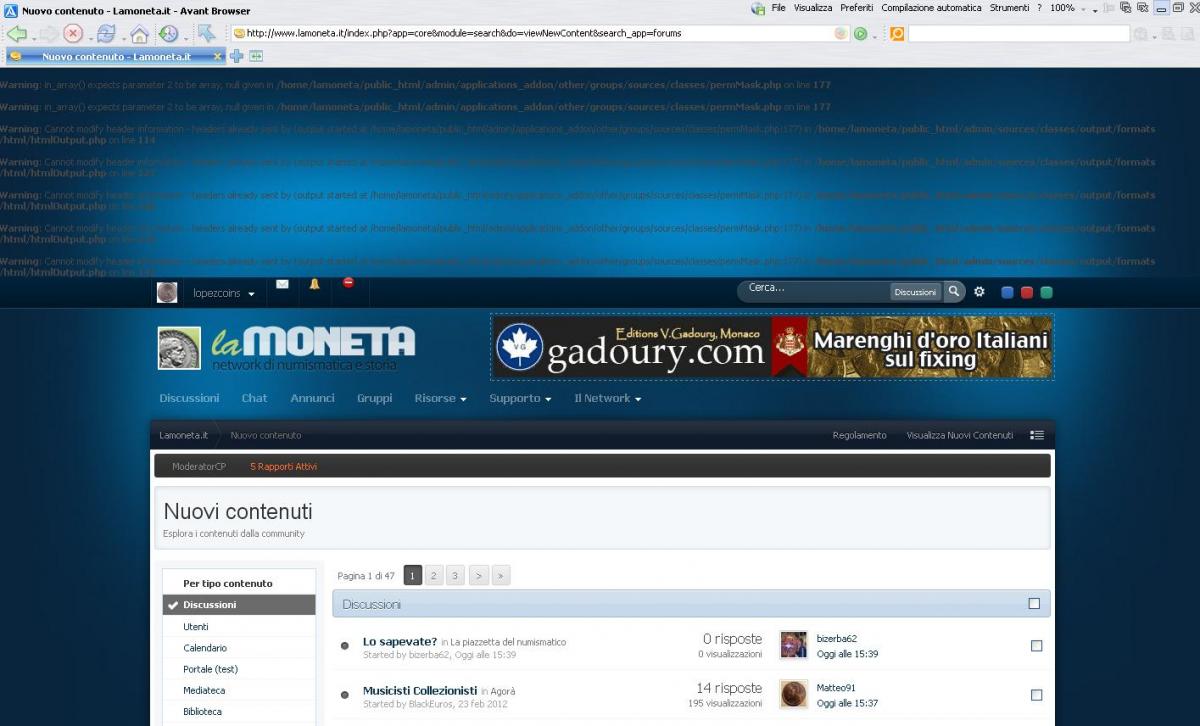Select the red theme color swatch
The image size is (1200, 726).
(x=1027, y=293)
